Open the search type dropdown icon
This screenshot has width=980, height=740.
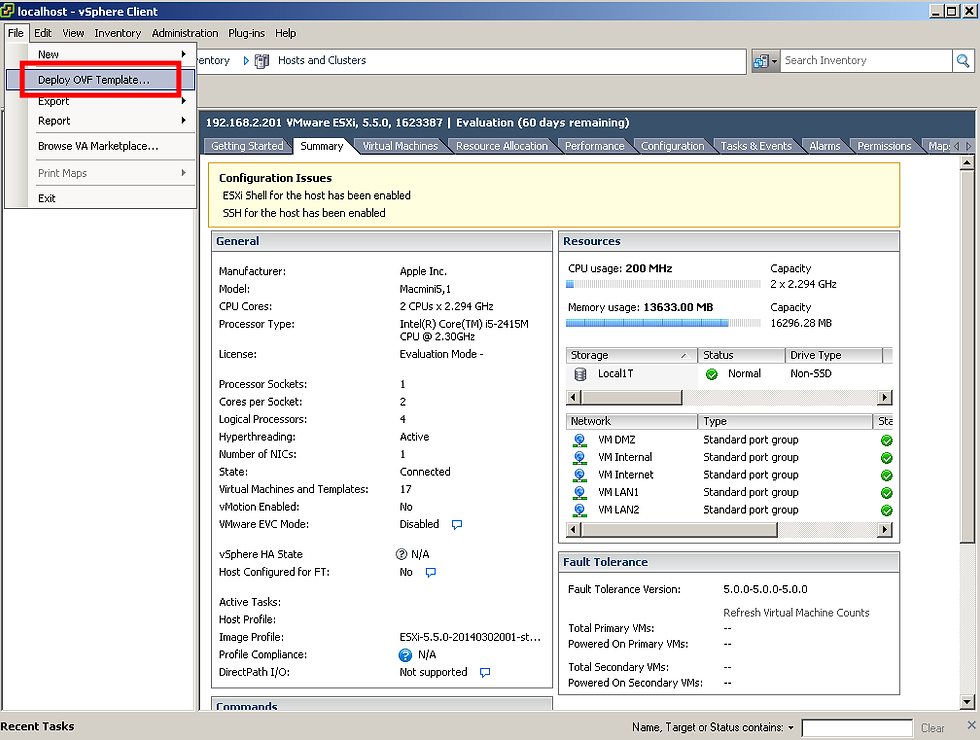[766, 61]
